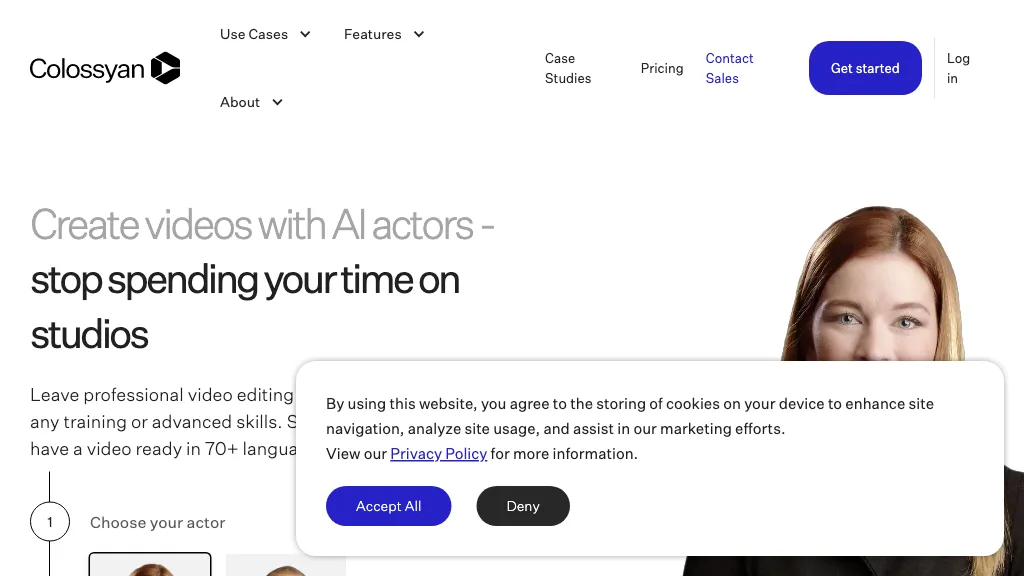Screen dimensions: 1024x576
Task: Click the About dropdown chevron
Action: [x=276, y=102]
